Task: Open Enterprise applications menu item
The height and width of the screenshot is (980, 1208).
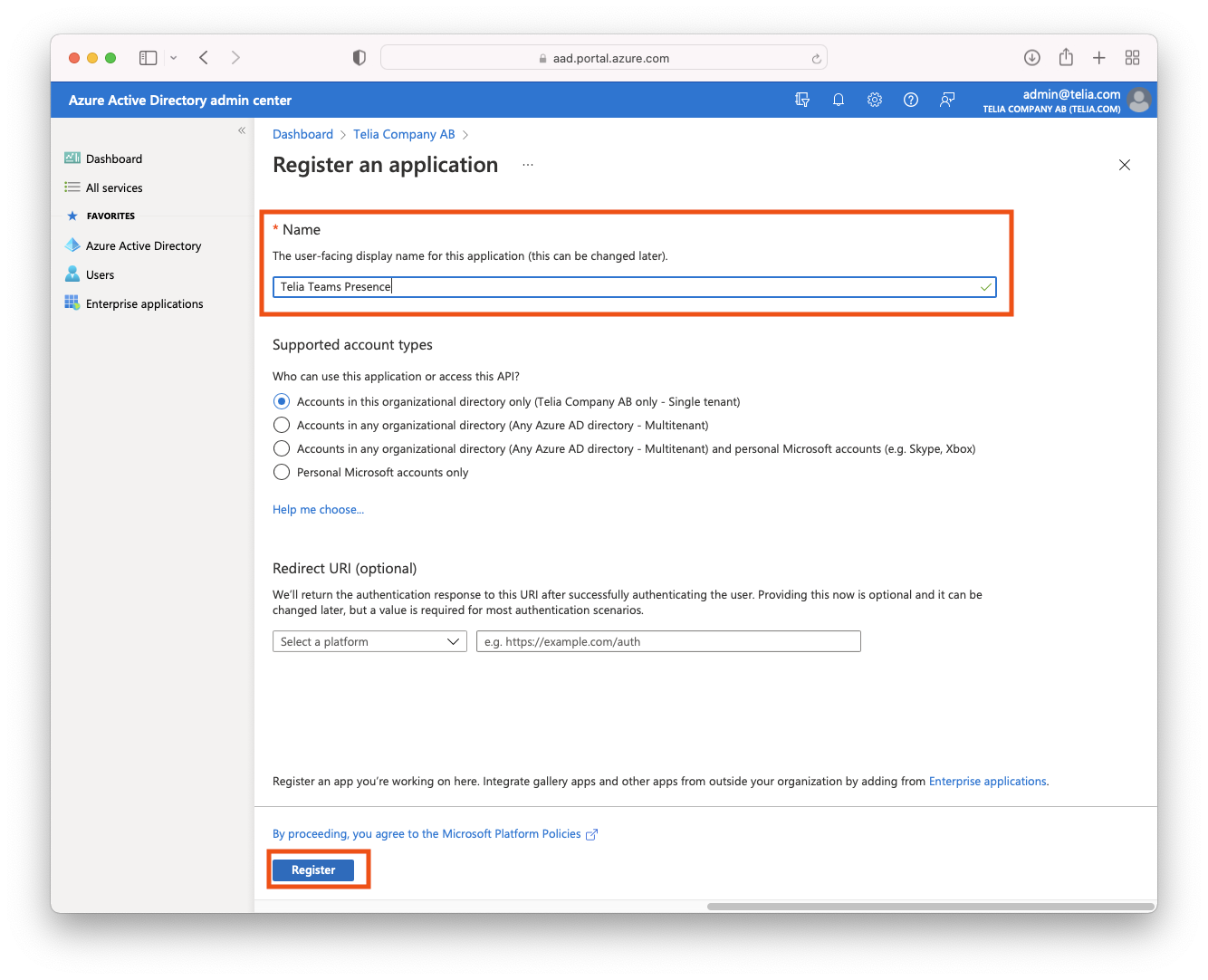Action: [x=144, y=303]
